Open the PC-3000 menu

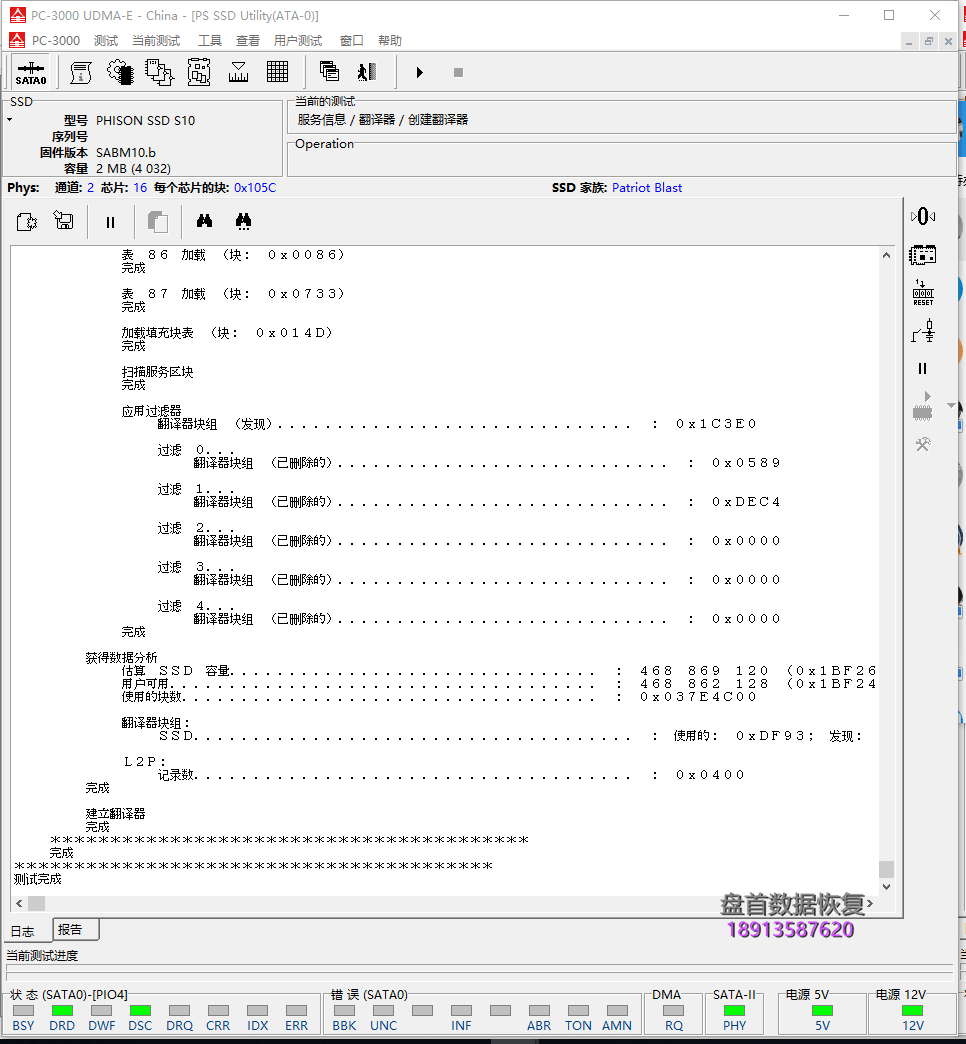[55, 41]
